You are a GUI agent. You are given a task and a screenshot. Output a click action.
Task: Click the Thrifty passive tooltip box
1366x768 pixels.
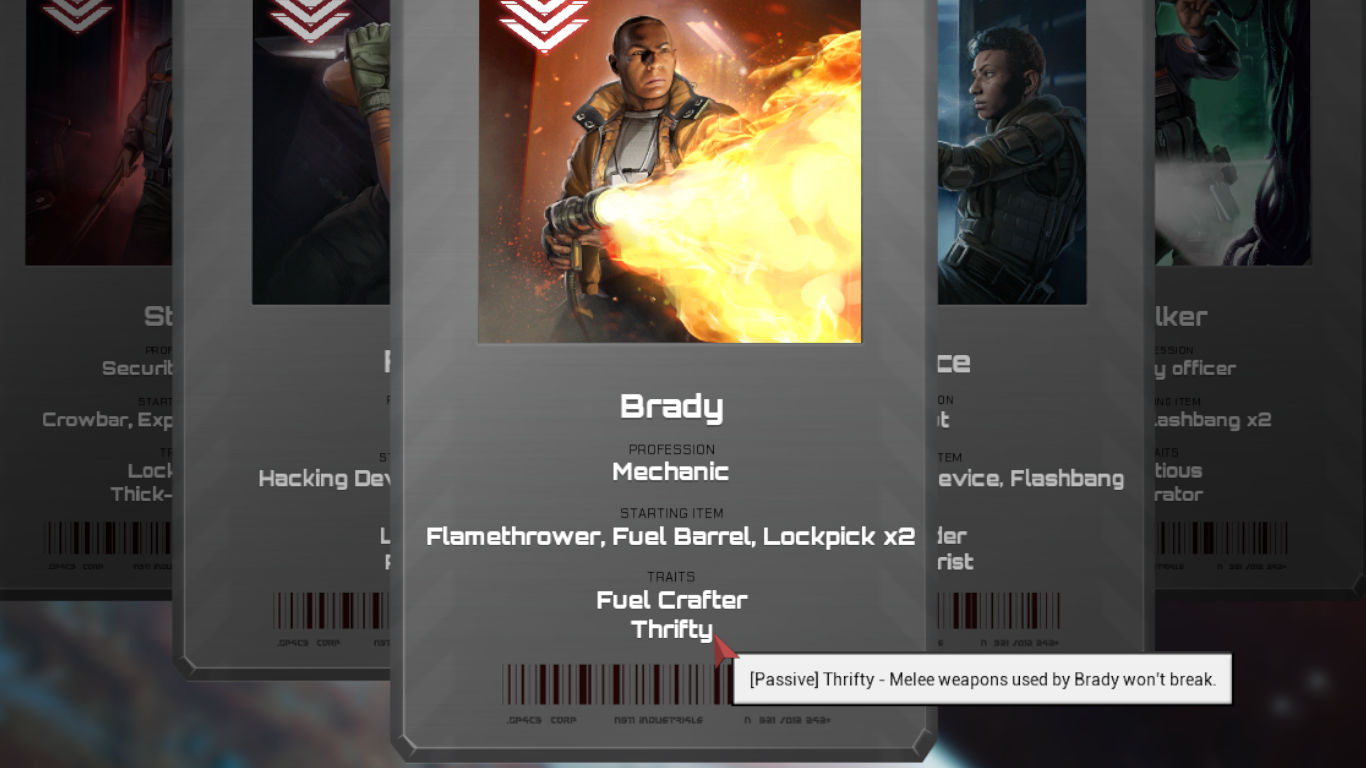click(x=982, y=679)
